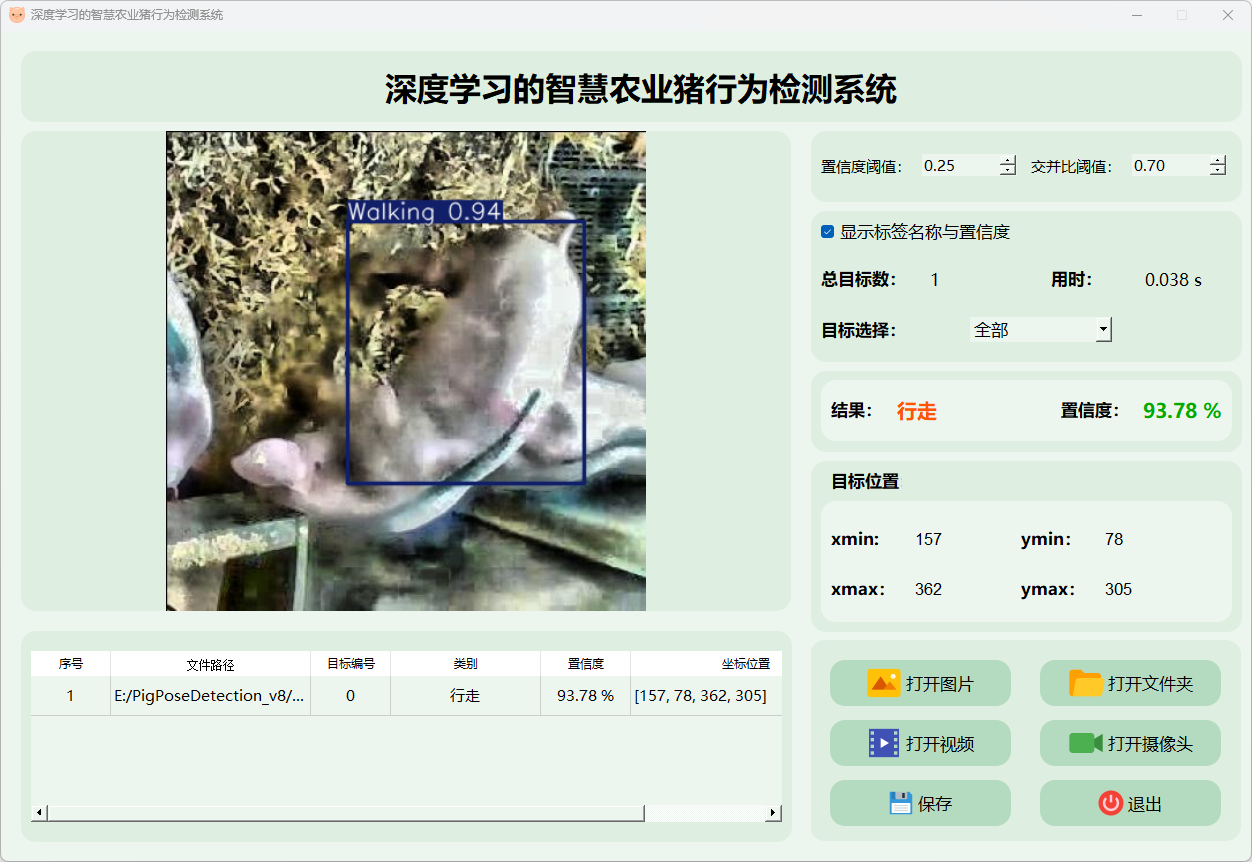The height and width of the screenshot is (862, 1252).
Task: Click the floppy disk save icon
Action: point(900,803)
